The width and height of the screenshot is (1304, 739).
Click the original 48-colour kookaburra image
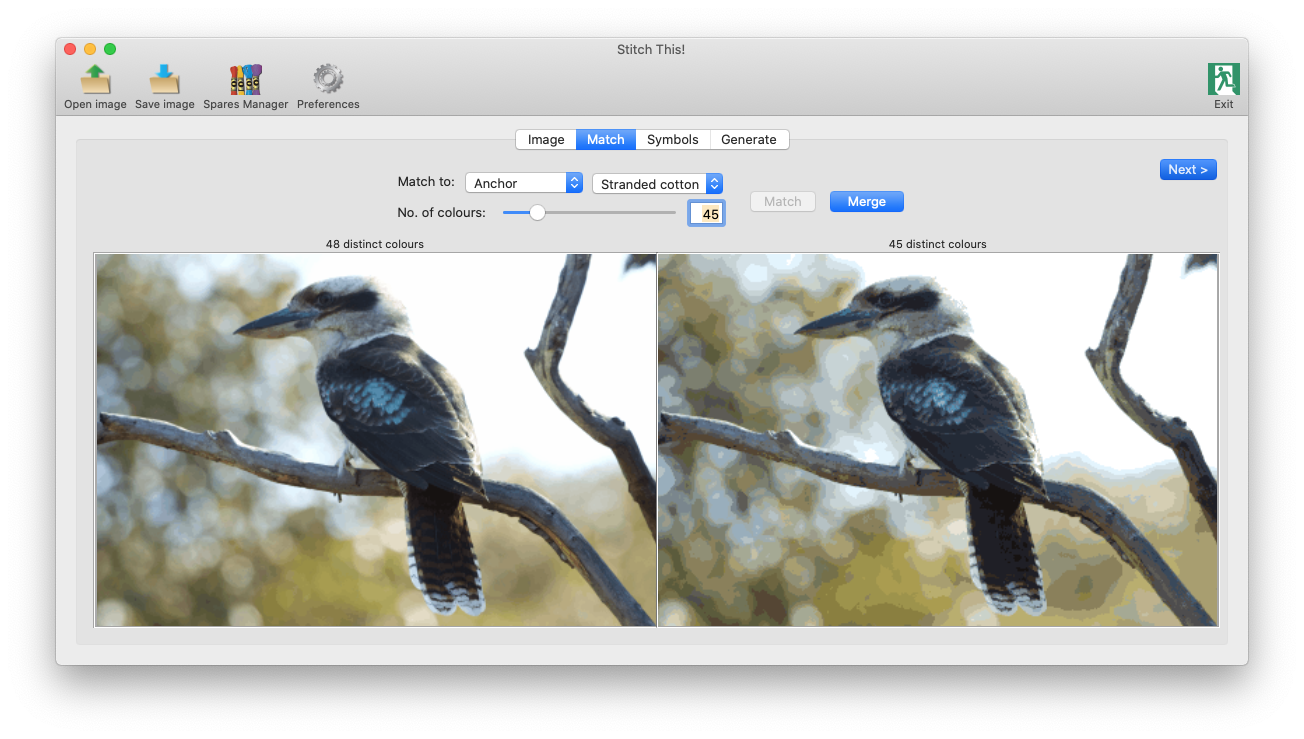376,440
